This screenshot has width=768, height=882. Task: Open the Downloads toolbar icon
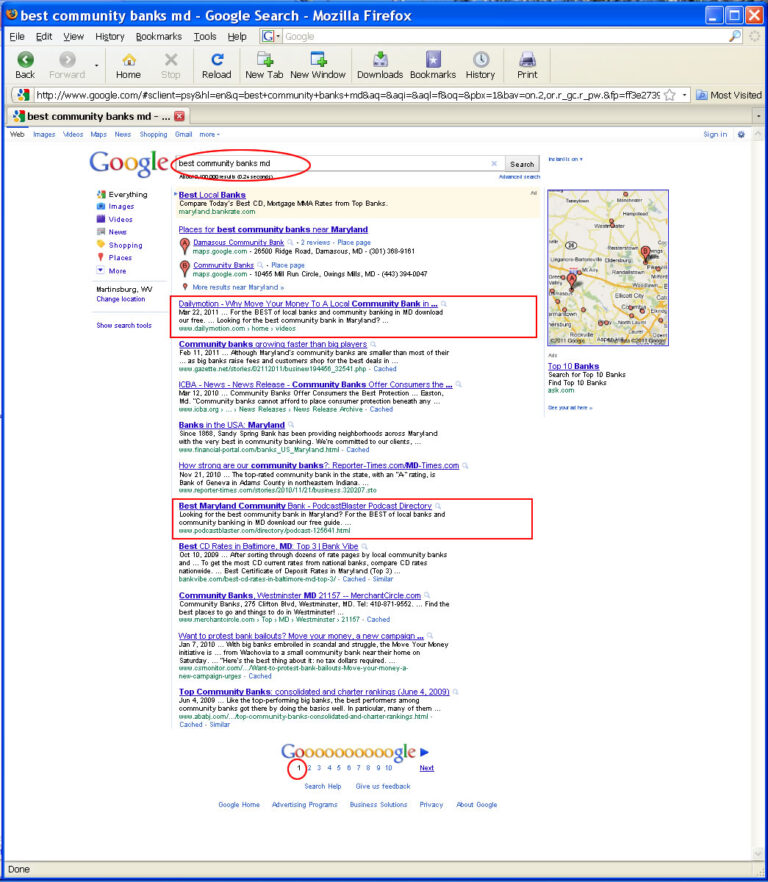click(x=380, y=60)
